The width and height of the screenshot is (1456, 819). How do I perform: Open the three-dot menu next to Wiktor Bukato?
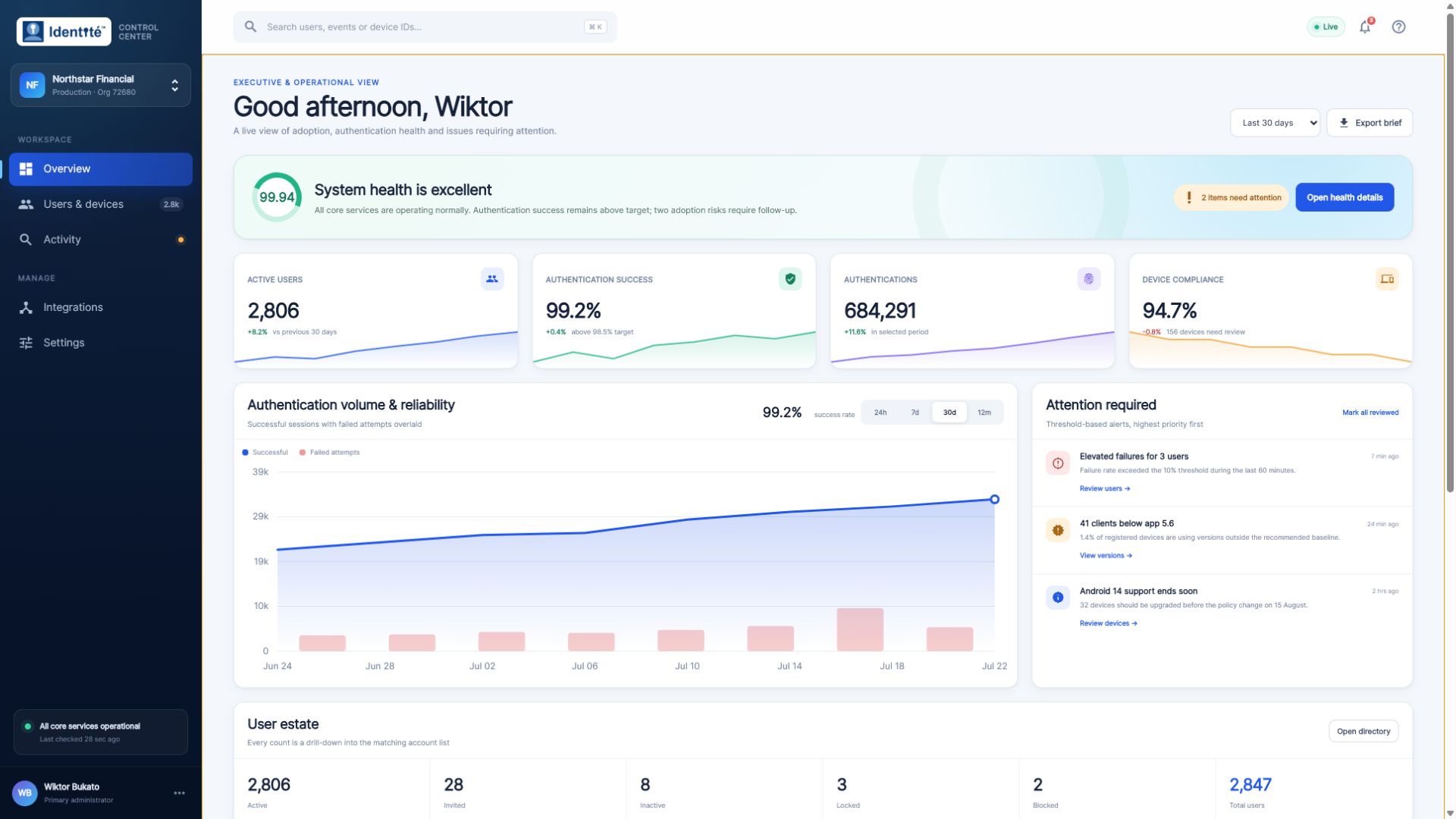click(179, 793)
